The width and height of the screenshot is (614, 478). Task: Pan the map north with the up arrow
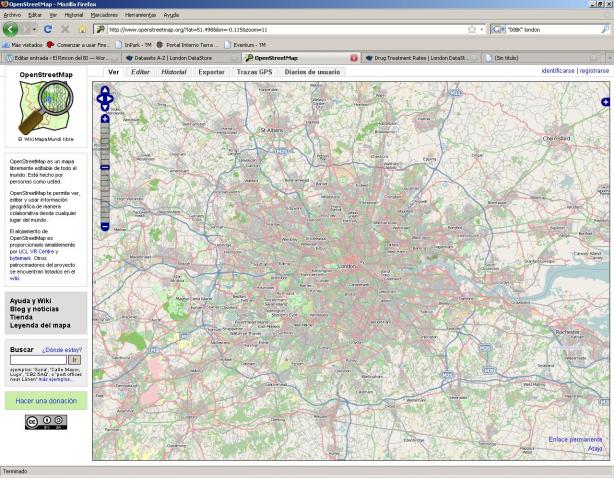point(105,90)
